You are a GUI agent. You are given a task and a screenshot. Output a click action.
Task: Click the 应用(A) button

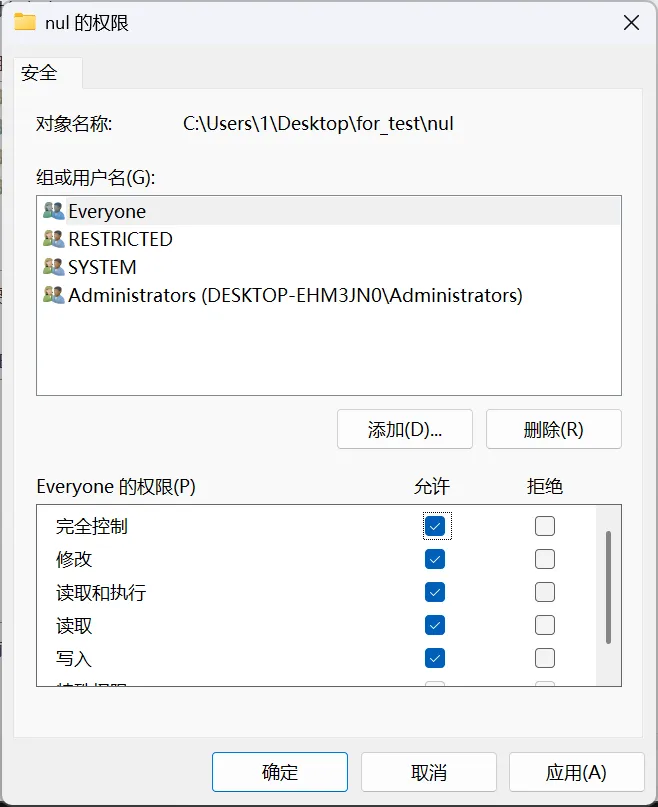[x=576, y=771]
